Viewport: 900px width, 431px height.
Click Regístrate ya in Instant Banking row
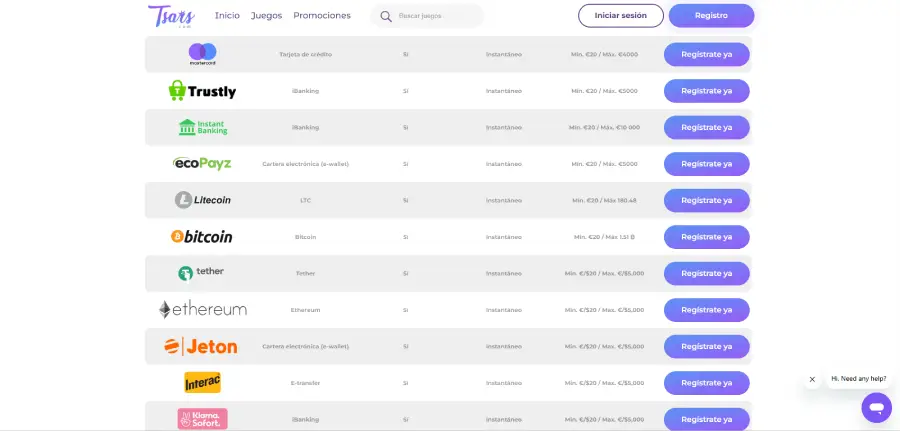pos(707,127)
